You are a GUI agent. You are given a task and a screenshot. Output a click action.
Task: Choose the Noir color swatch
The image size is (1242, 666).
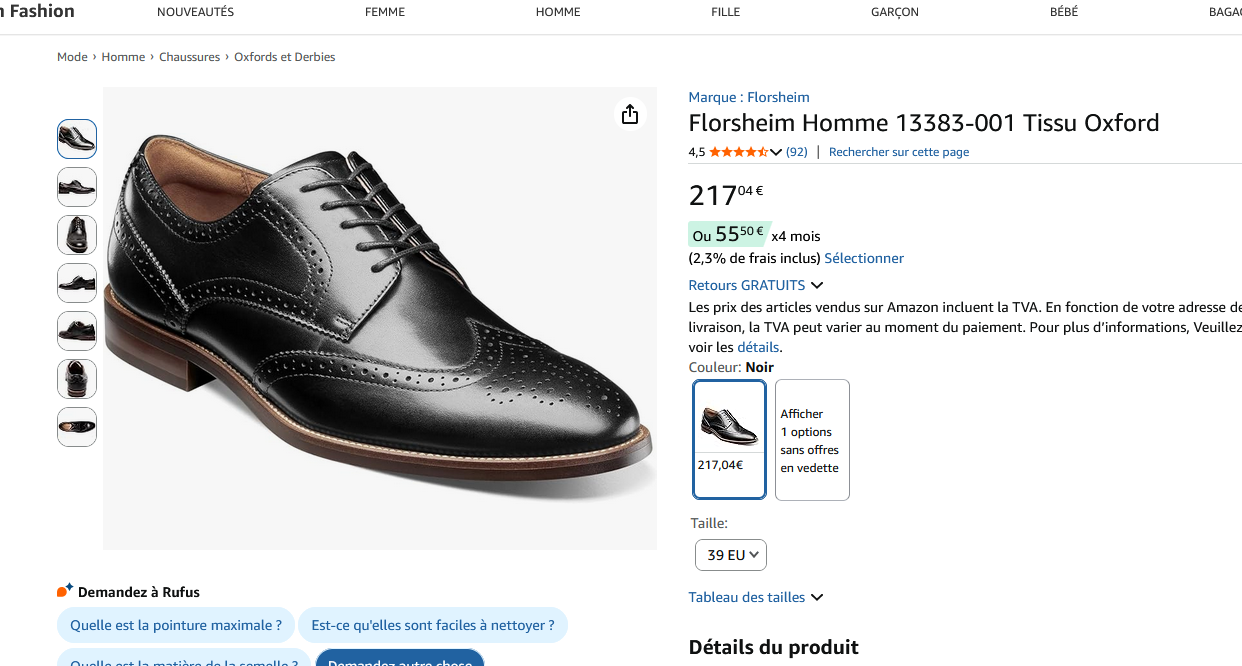(729, 439)
